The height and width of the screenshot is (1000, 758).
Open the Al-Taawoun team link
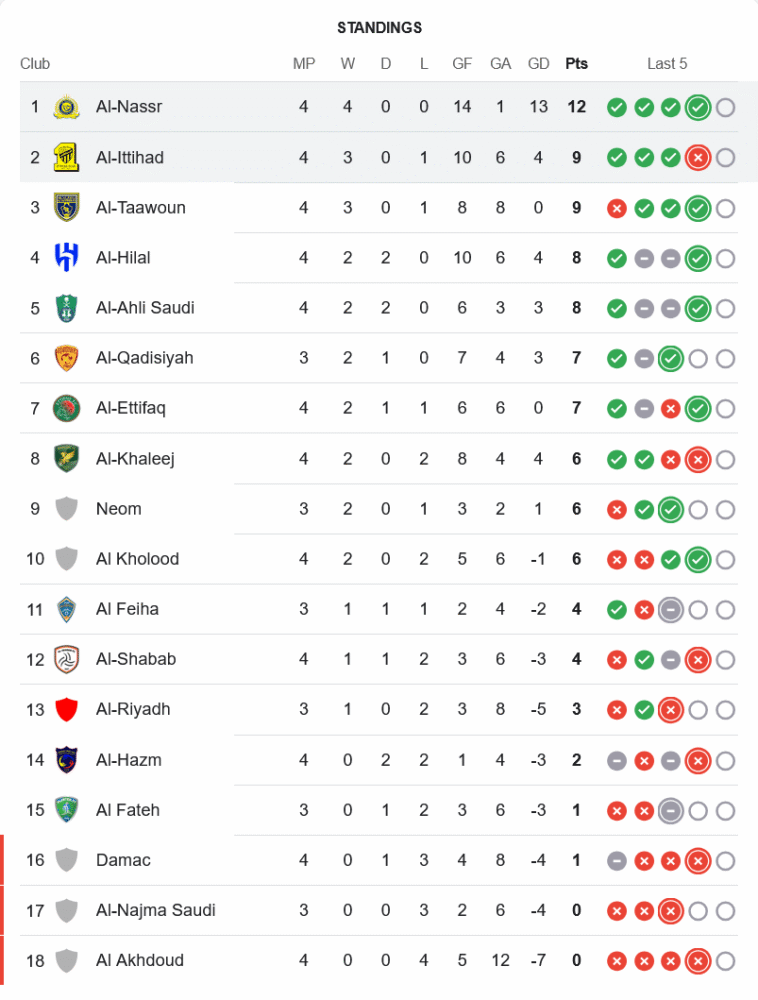(140, 208)
